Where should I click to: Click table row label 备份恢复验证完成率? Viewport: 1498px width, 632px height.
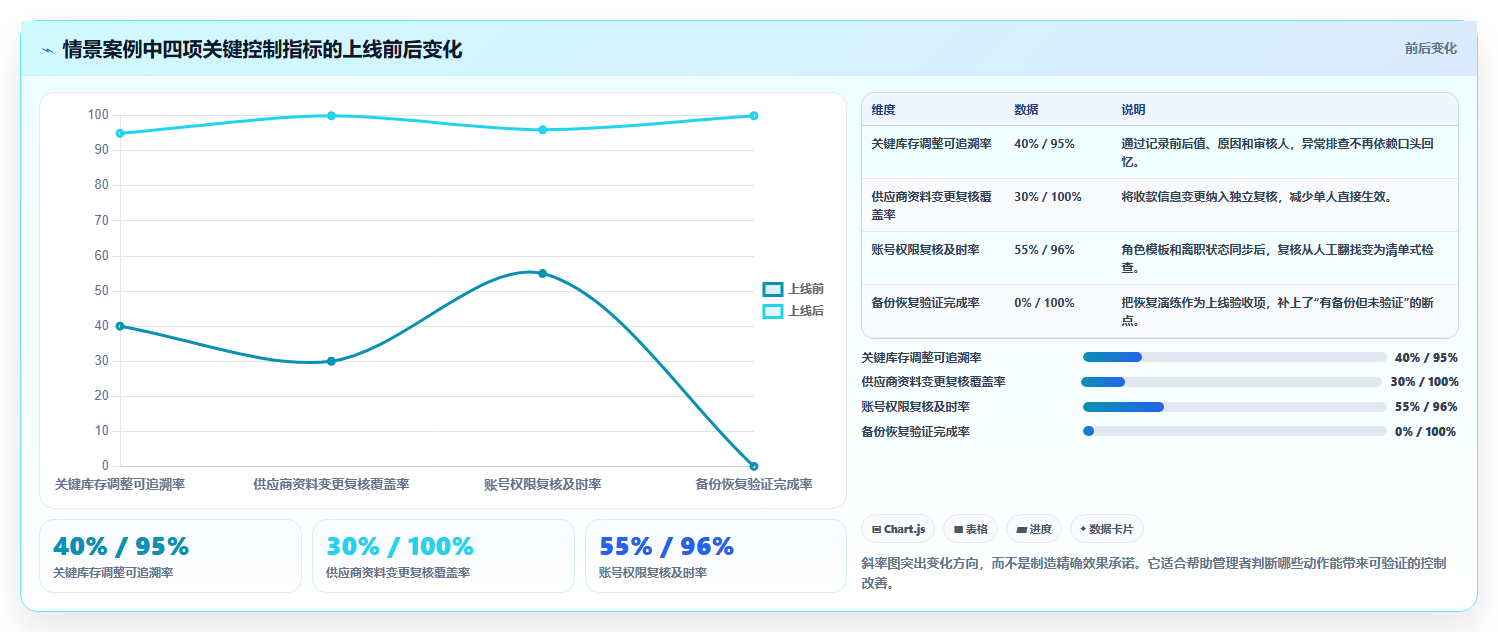[x=925, y=303]
